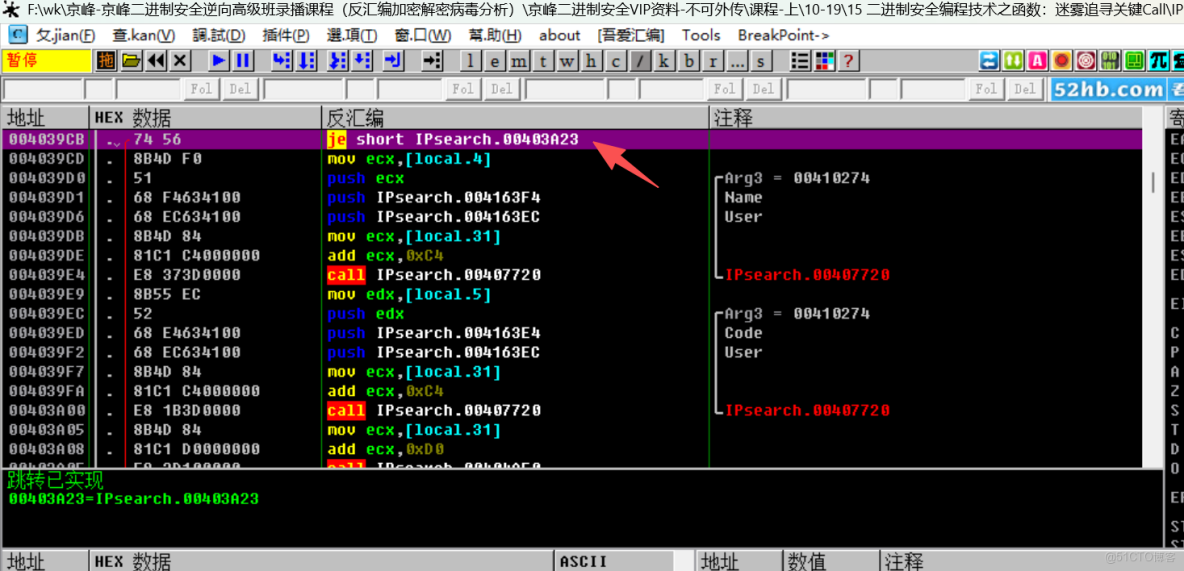Close the debugged program with the X icon
The height and width of the screenshot is (571, 1184).
pos(180,61)
